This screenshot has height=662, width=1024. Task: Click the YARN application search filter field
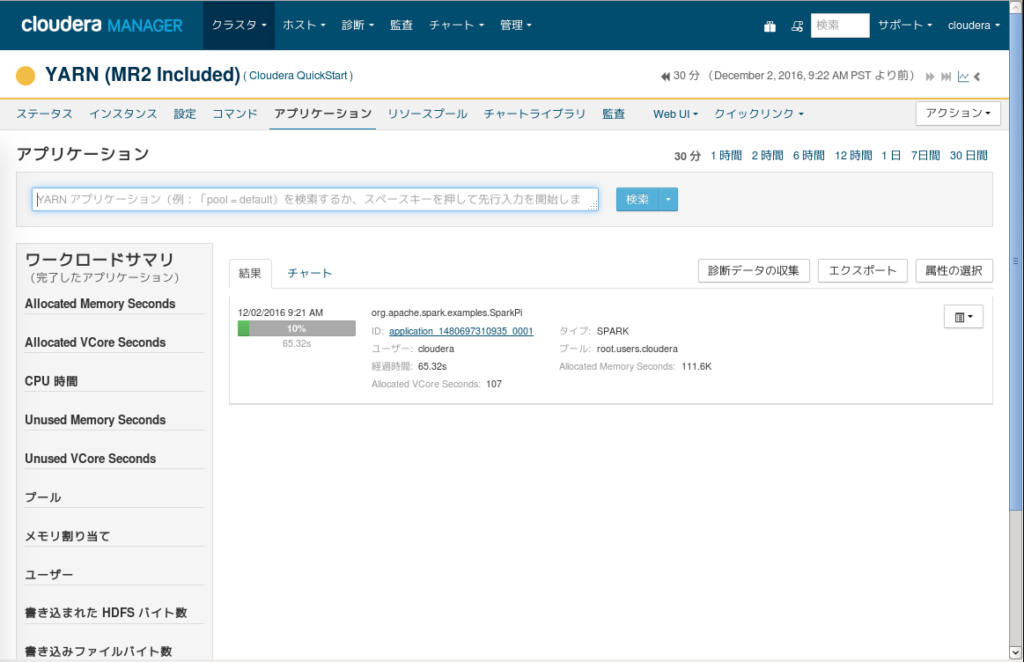(315, 199)
